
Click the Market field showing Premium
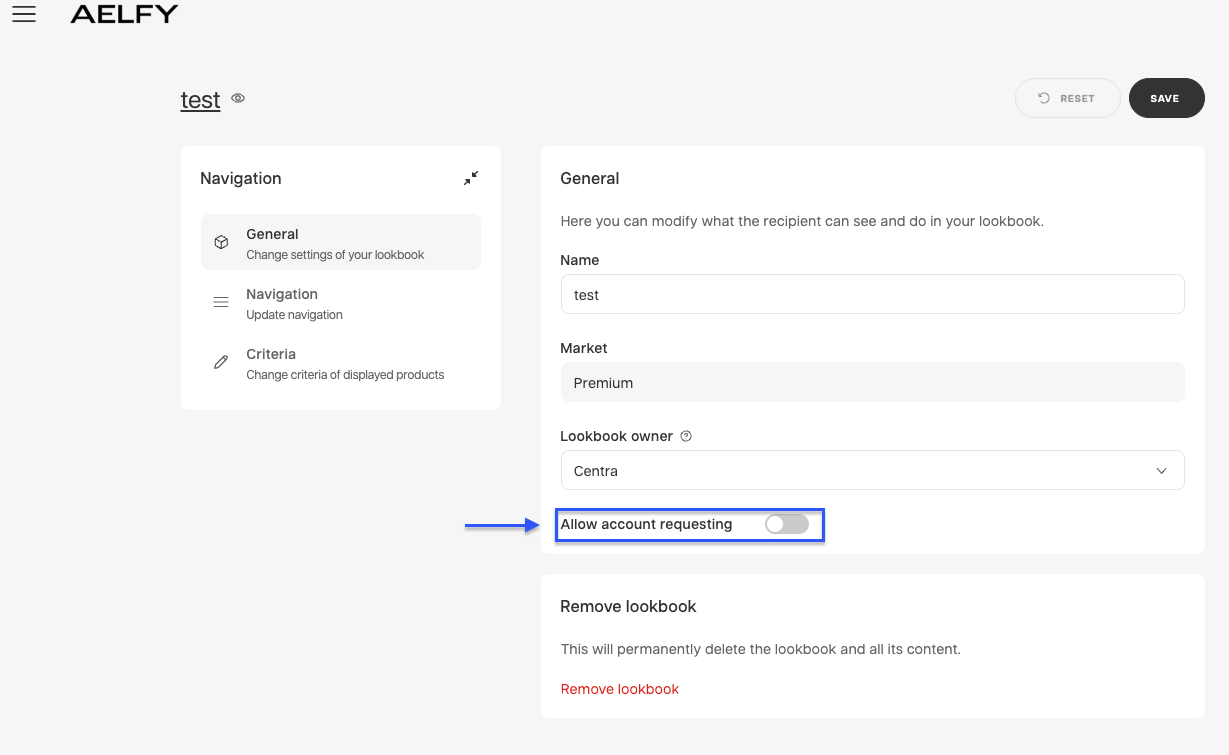pyautogui.click(x=872, y=383)
